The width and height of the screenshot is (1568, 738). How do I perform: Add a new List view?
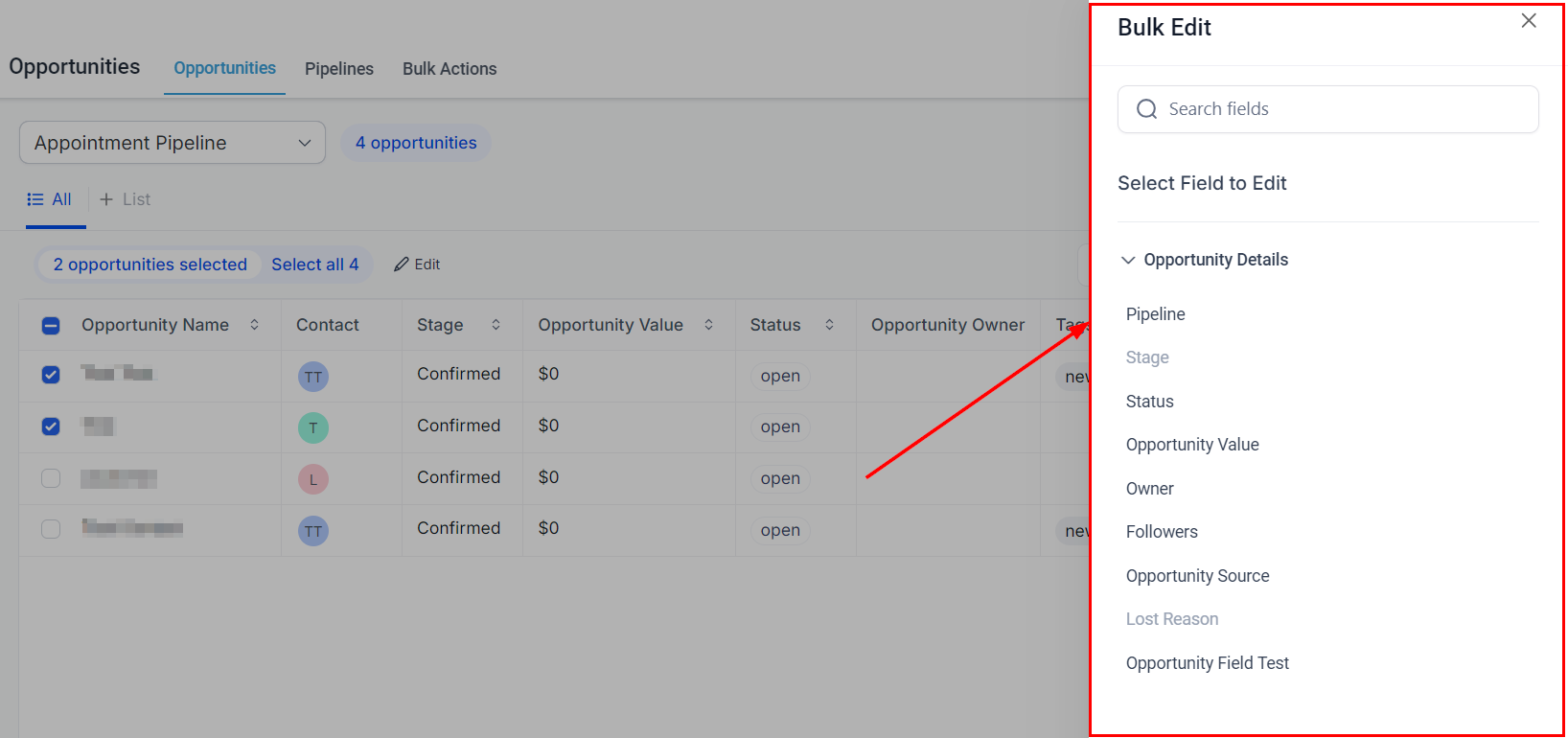(x=126, y=199)
